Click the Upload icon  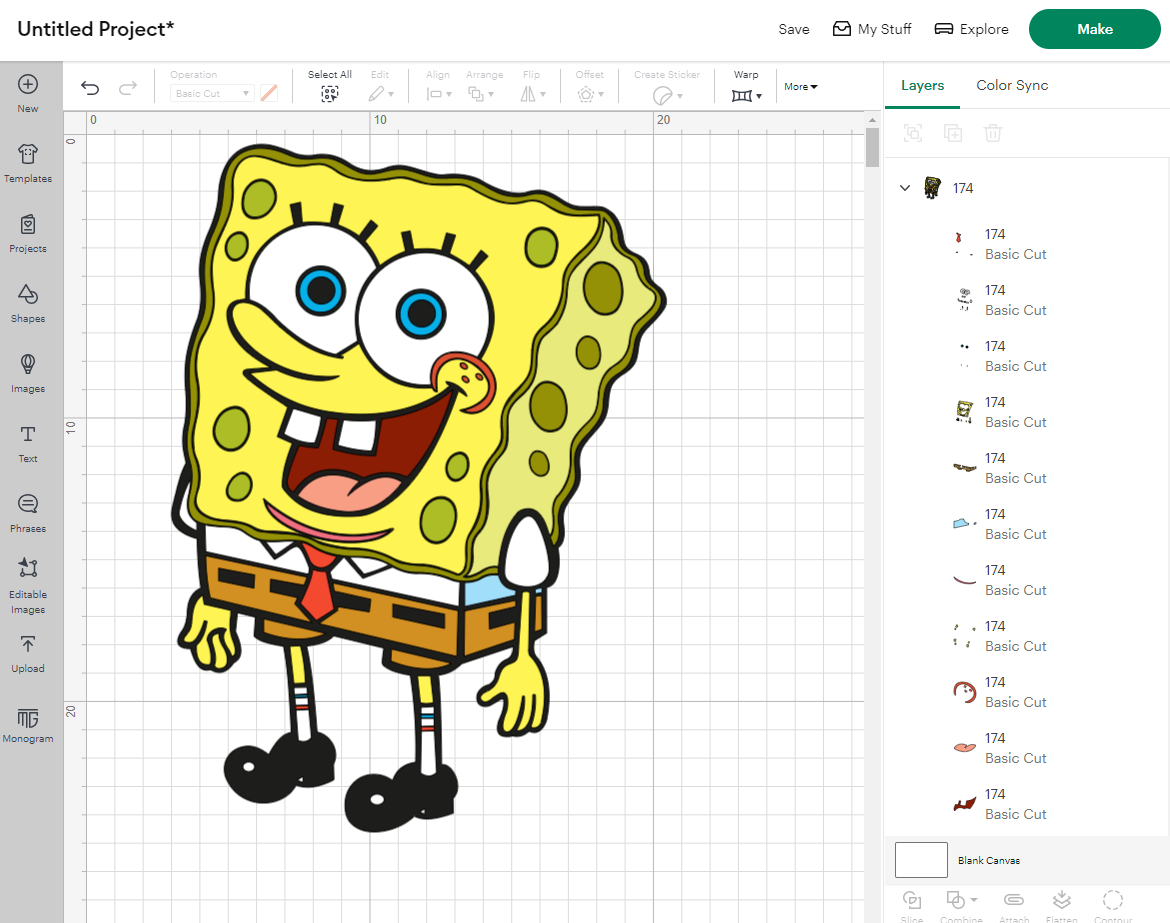tap(28, 644)
